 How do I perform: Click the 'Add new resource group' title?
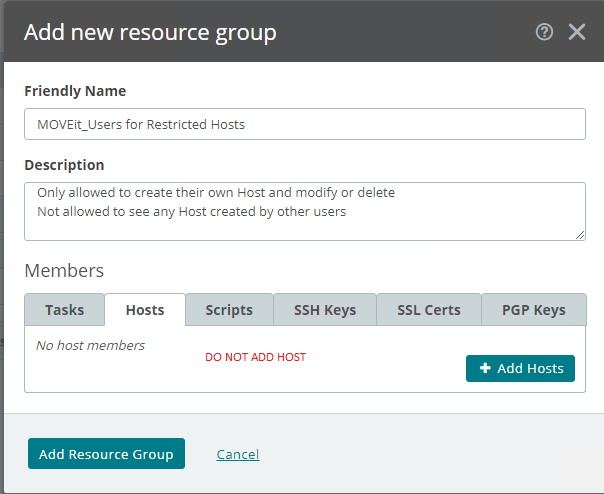150,33
